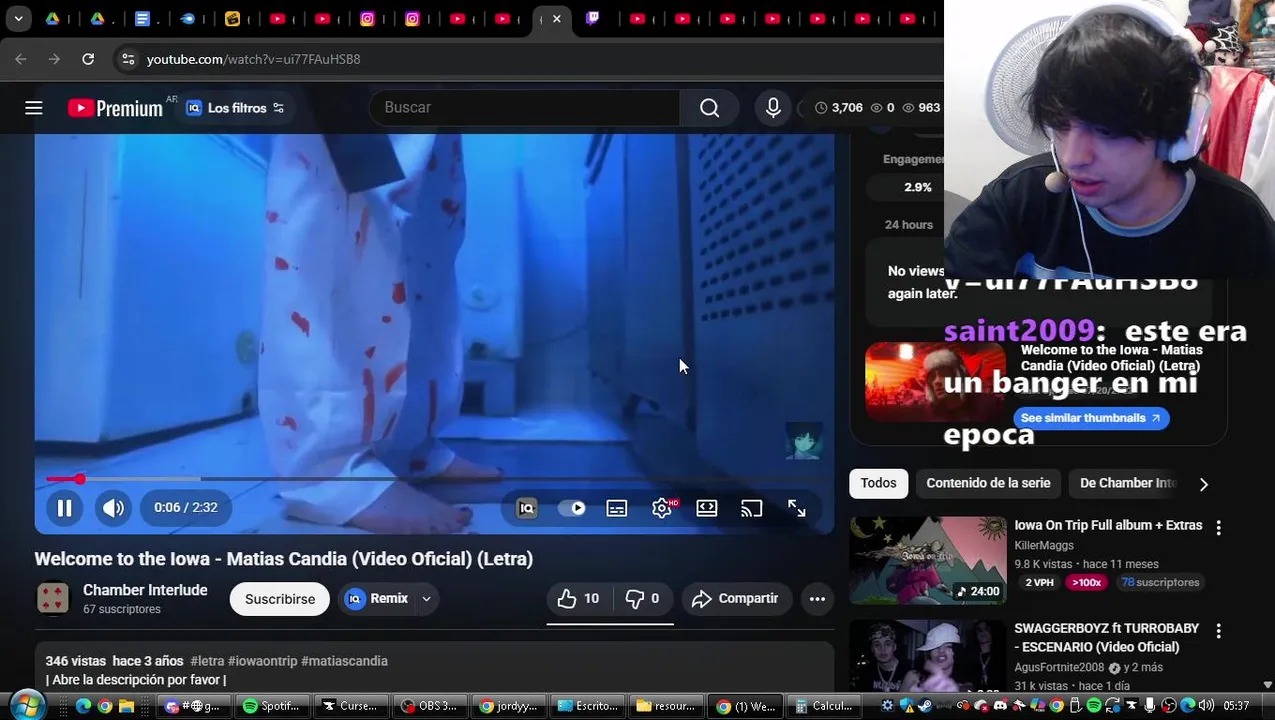Subscribe with the Suscribirse button
The image size is (1275, 720).
point(280,599)
